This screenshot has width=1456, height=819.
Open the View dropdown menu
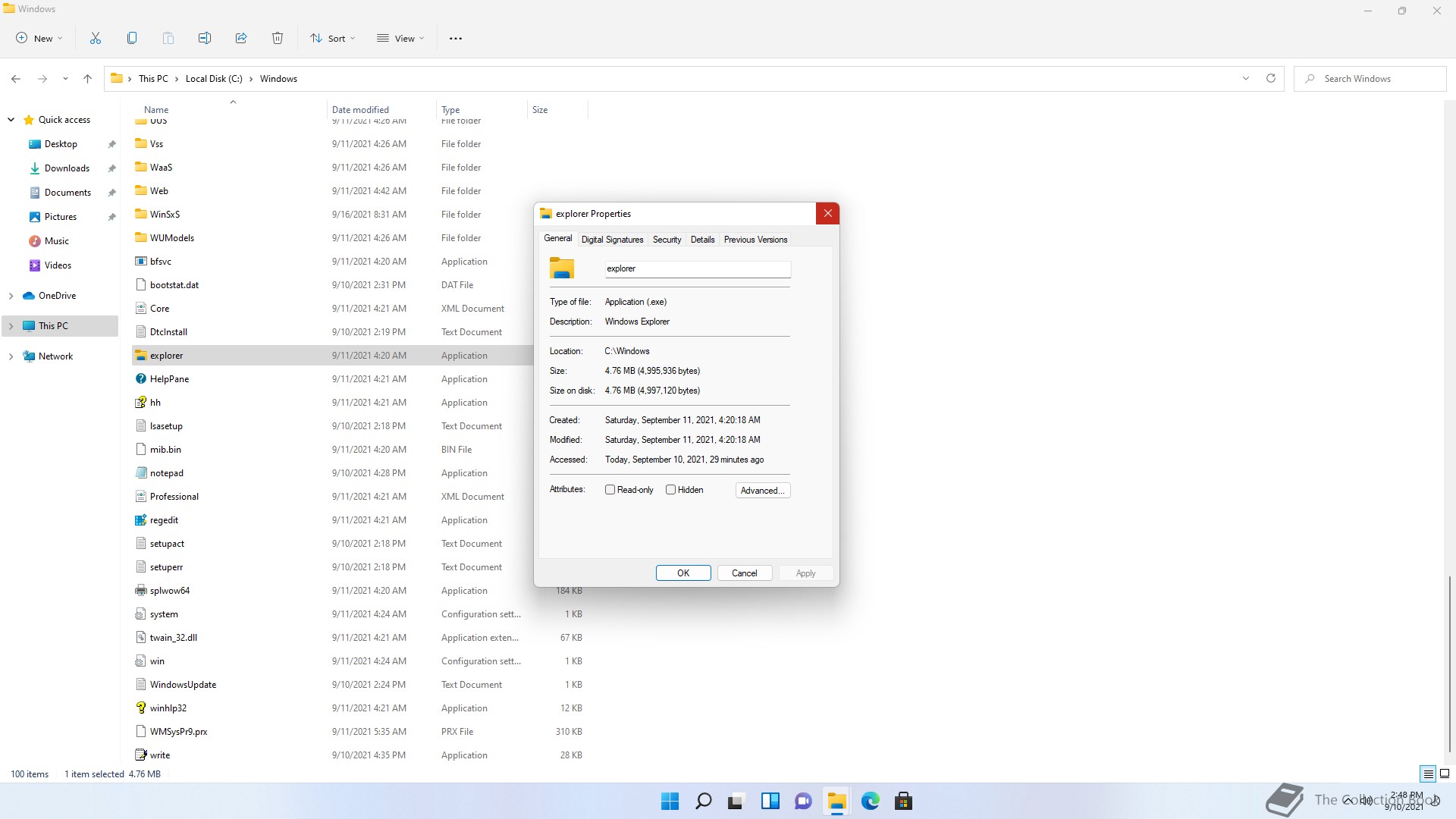coord(401,38)
